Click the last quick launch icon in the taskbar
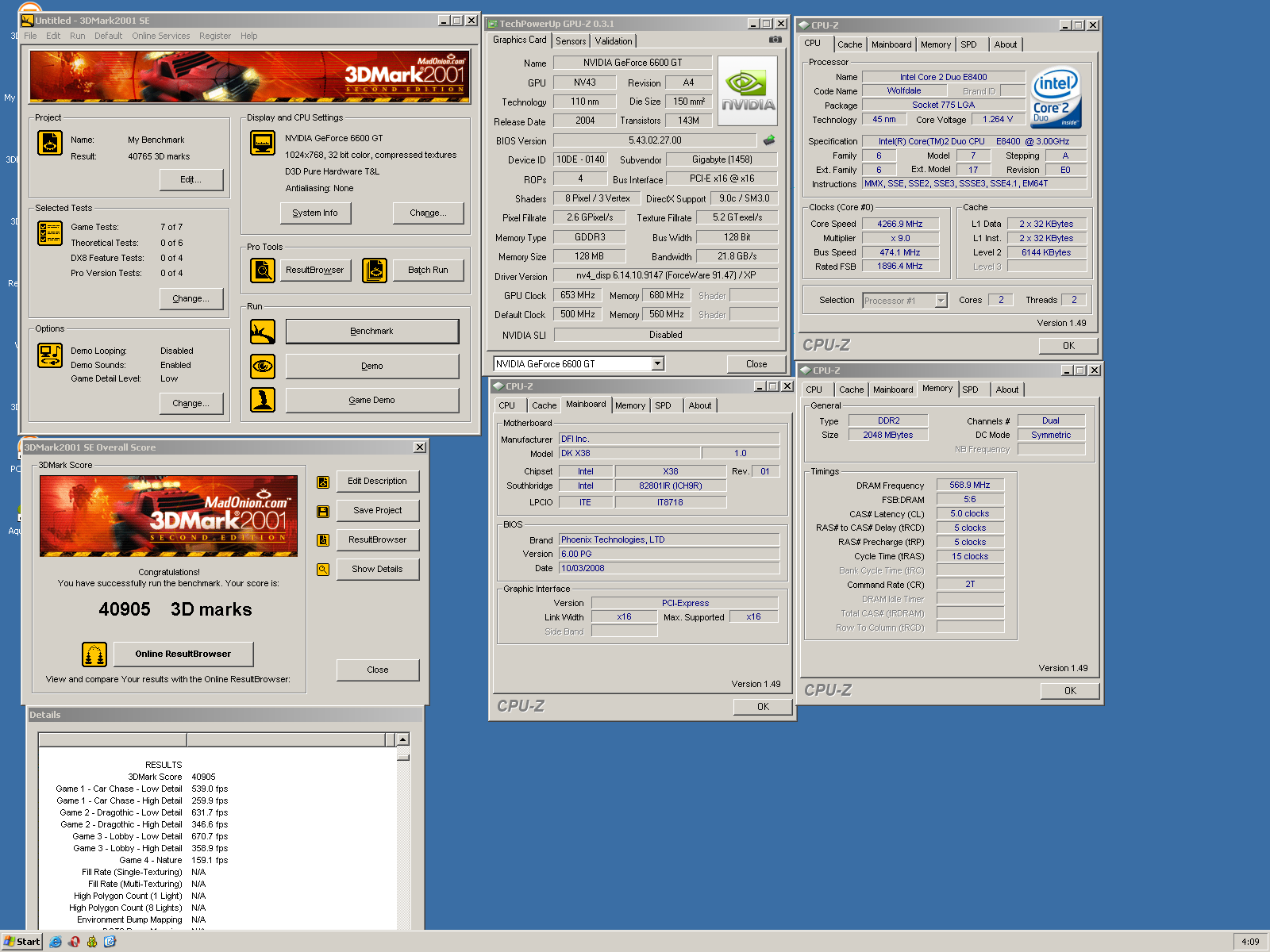 click(x=110, y=942)
